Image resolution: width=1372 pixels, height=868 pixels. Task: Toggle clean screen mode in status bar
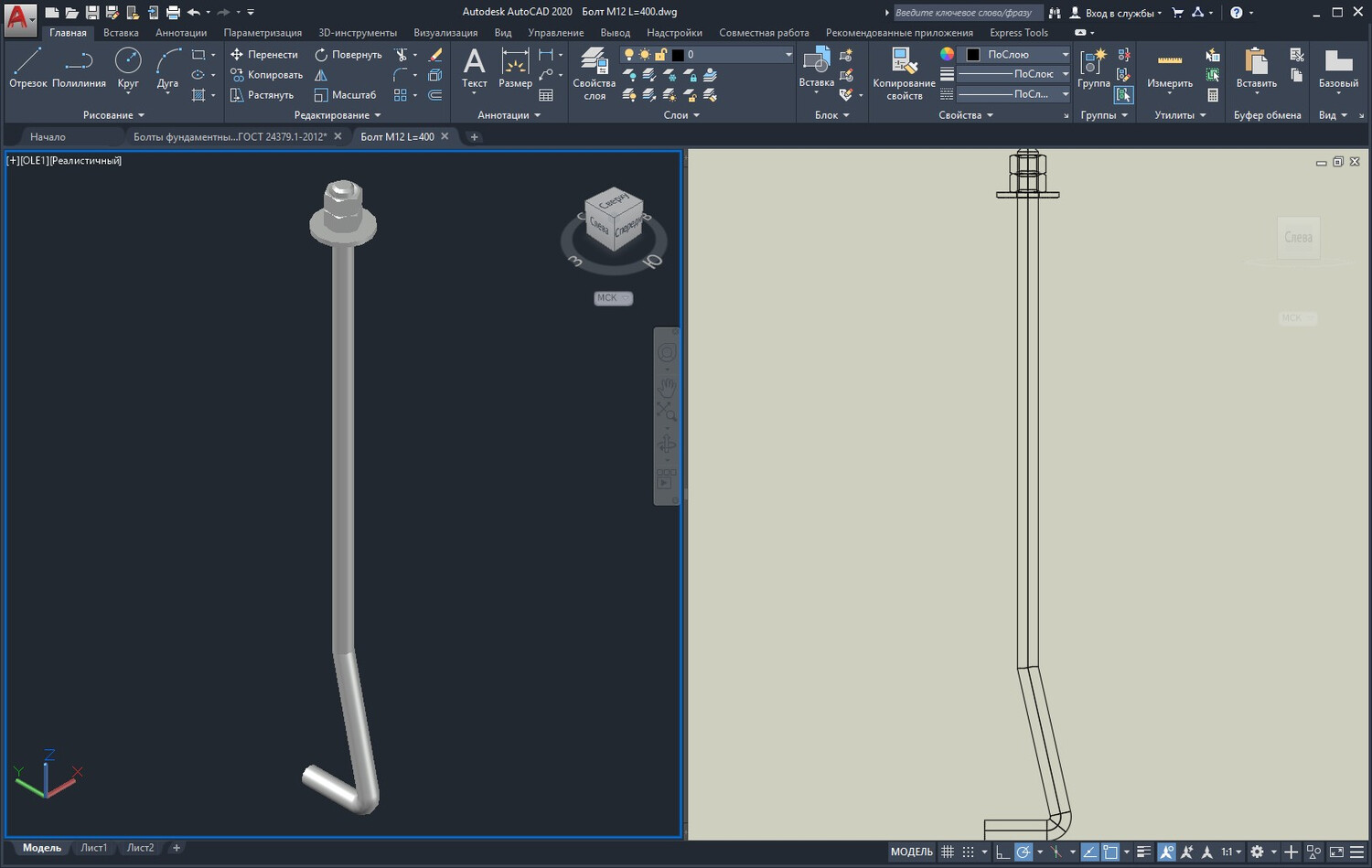pos(1336,852)
